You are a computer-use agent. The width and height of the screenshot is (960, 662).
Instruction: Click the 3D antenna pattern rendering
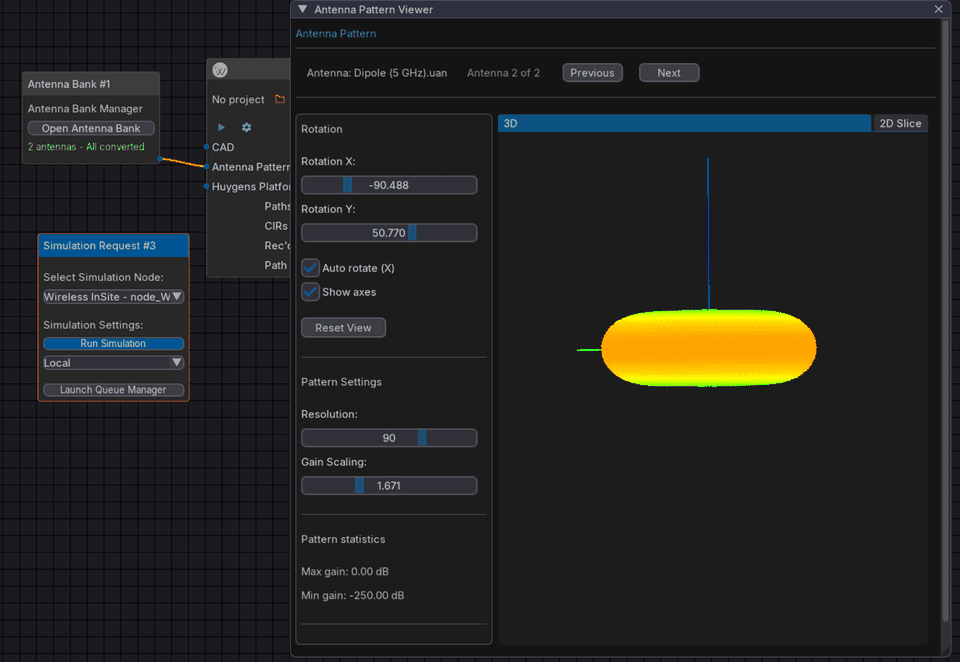pos(708,348)
